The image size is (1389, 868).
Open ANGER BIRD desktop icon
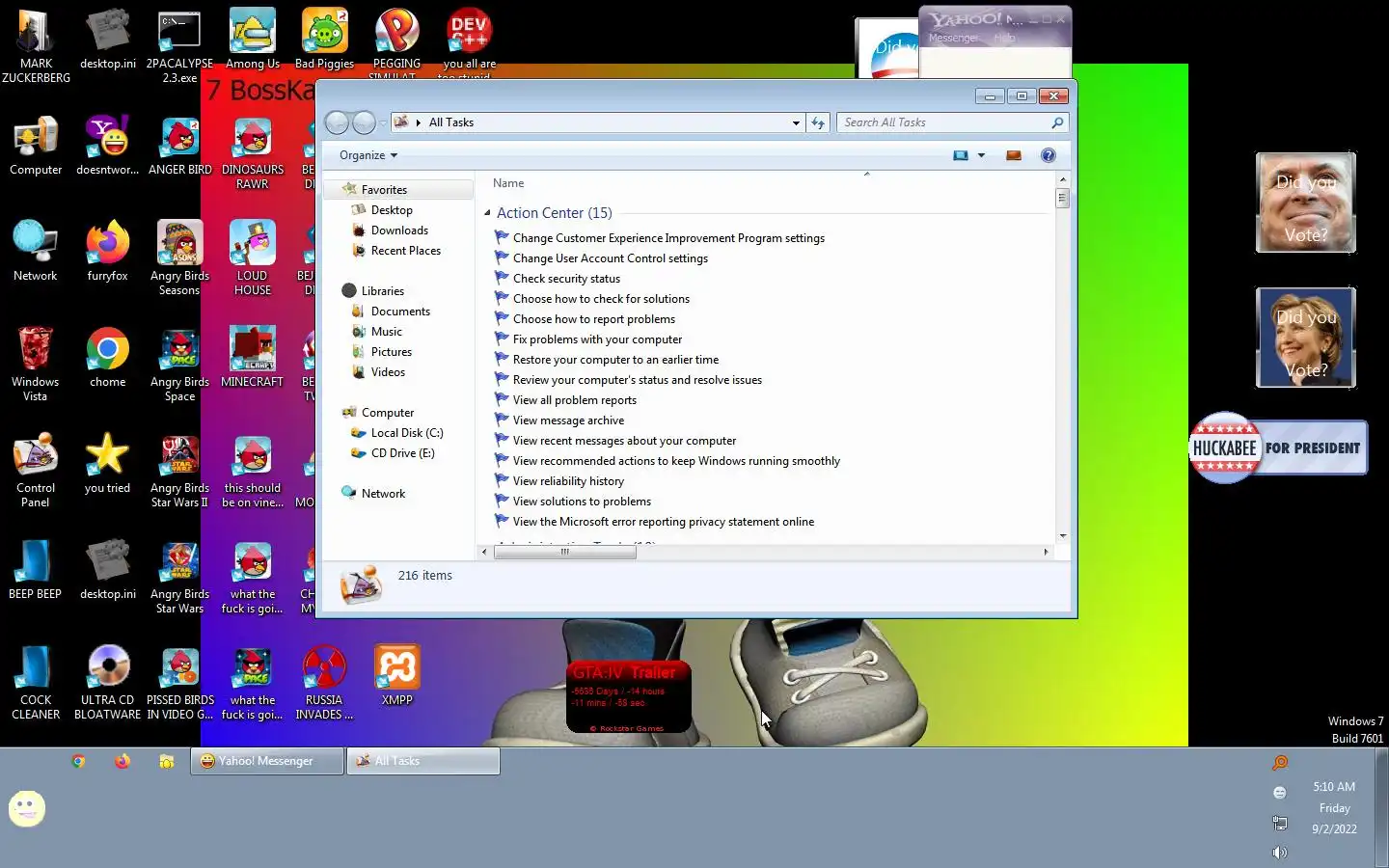(x=180, y=147)
